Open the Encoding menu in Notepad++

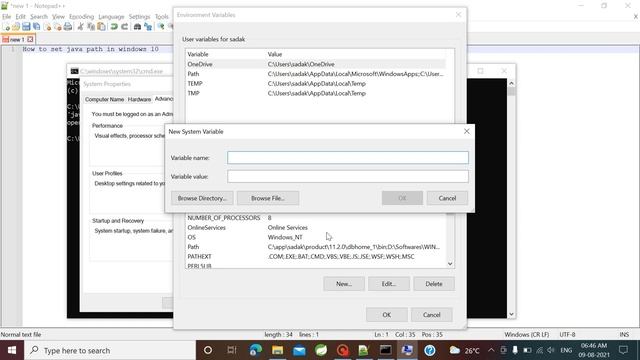(x=82, y=17)
